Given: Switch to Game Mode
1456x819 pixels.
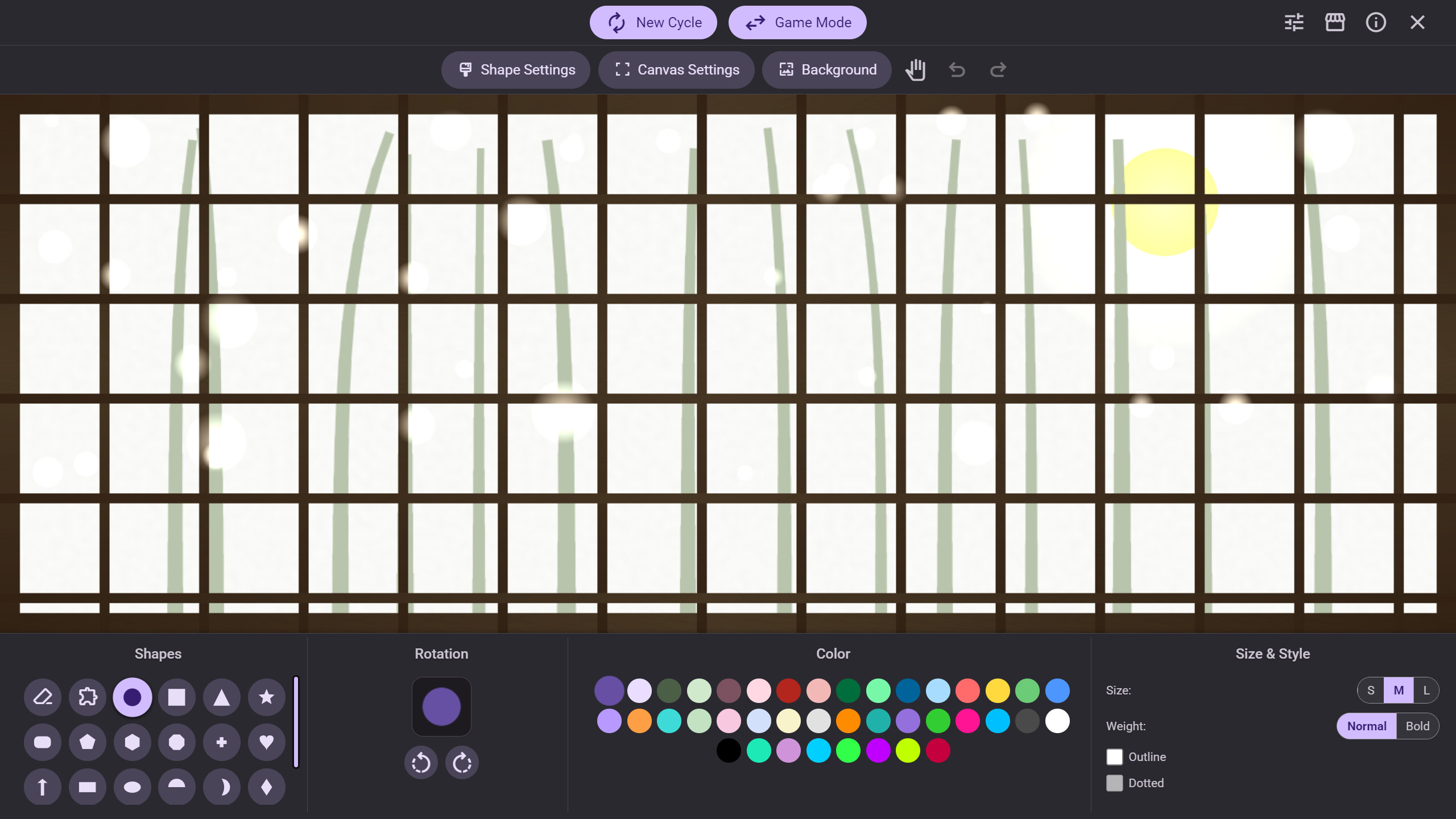Looking at the screenshot, I should point(797,22).
